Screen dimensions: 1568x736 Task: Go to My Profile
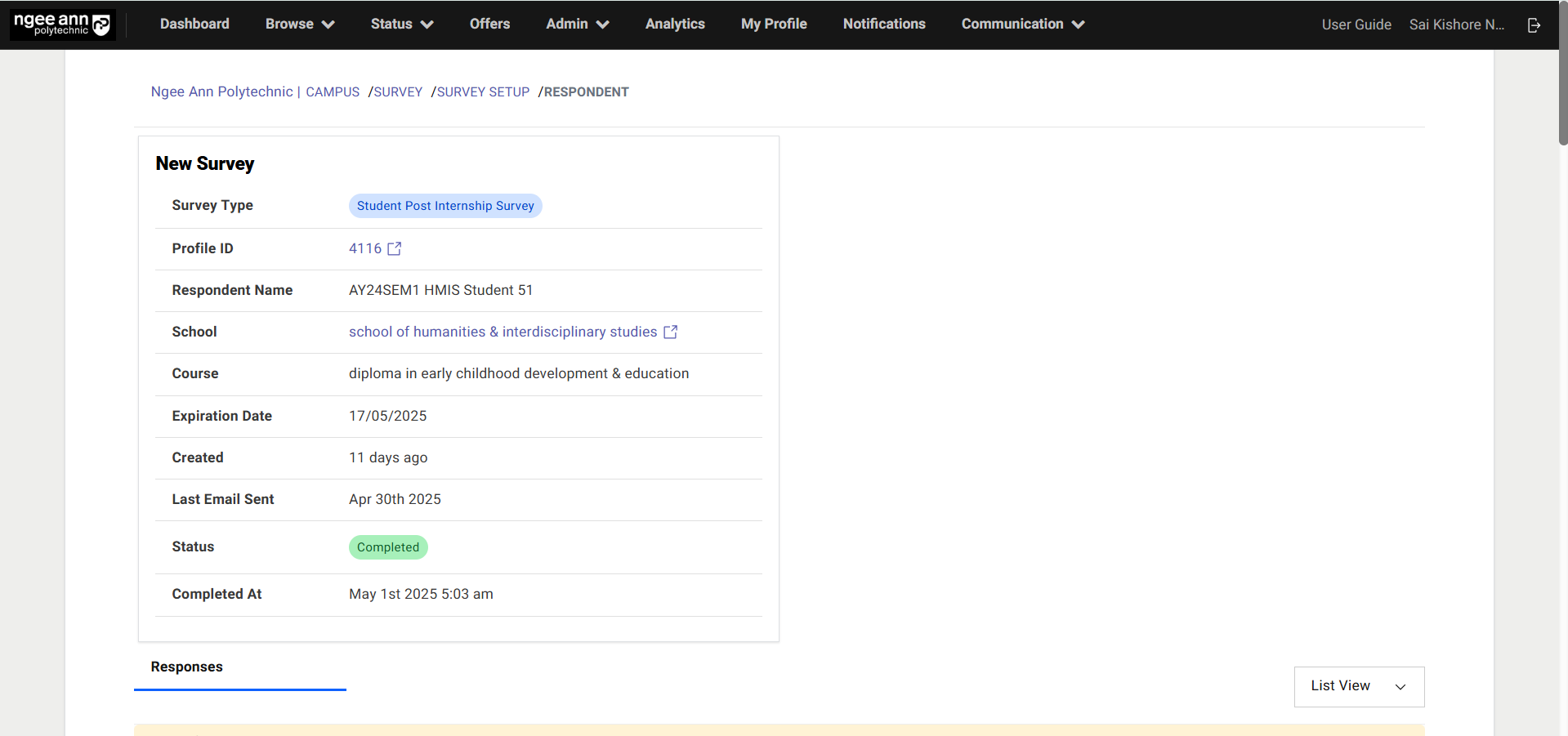pyautogui.click(x=772, y=24)
